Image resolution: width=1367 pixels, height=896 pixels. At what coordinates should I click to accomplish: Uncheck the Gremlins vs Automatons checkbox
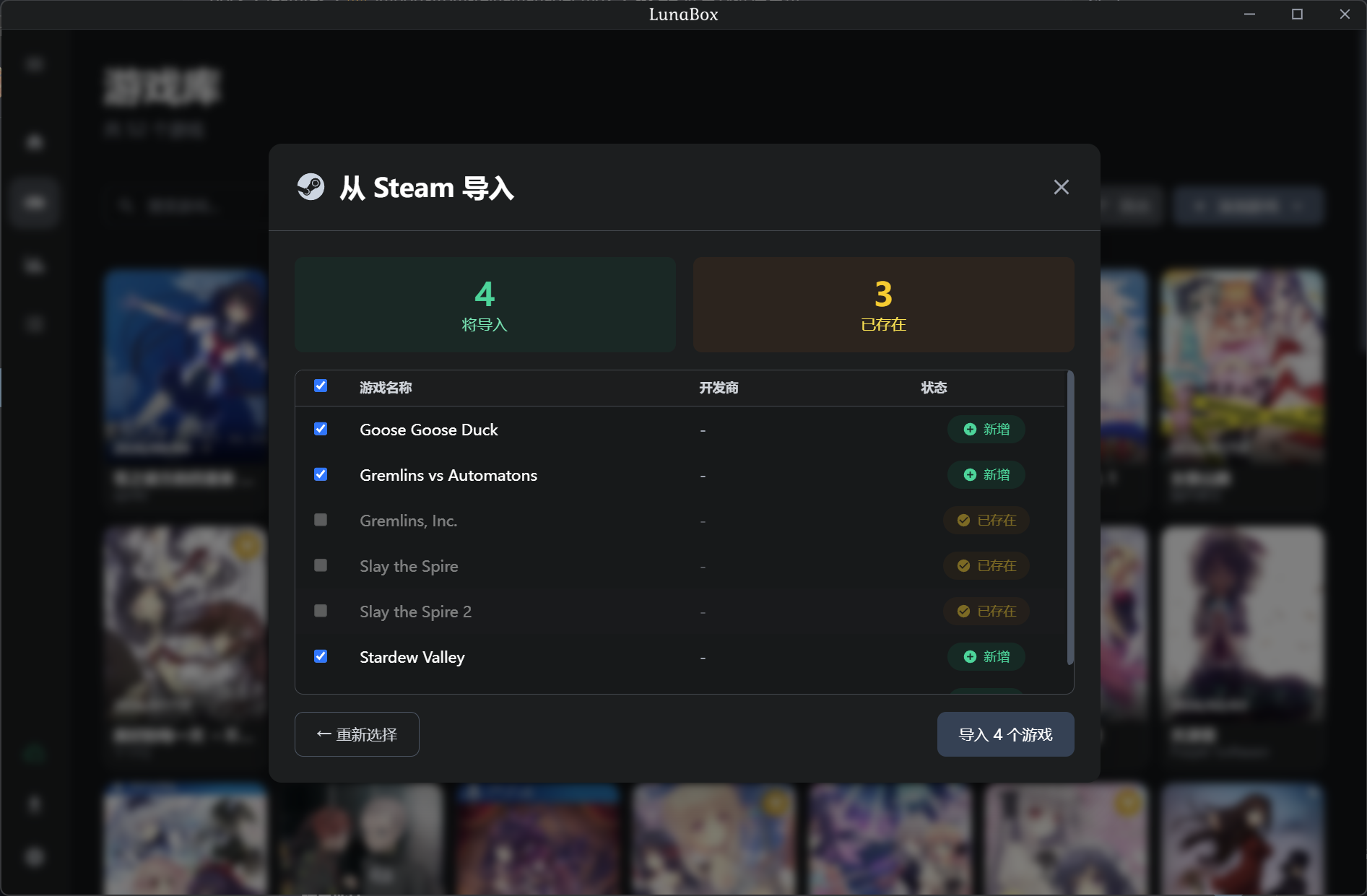point(321,474)
